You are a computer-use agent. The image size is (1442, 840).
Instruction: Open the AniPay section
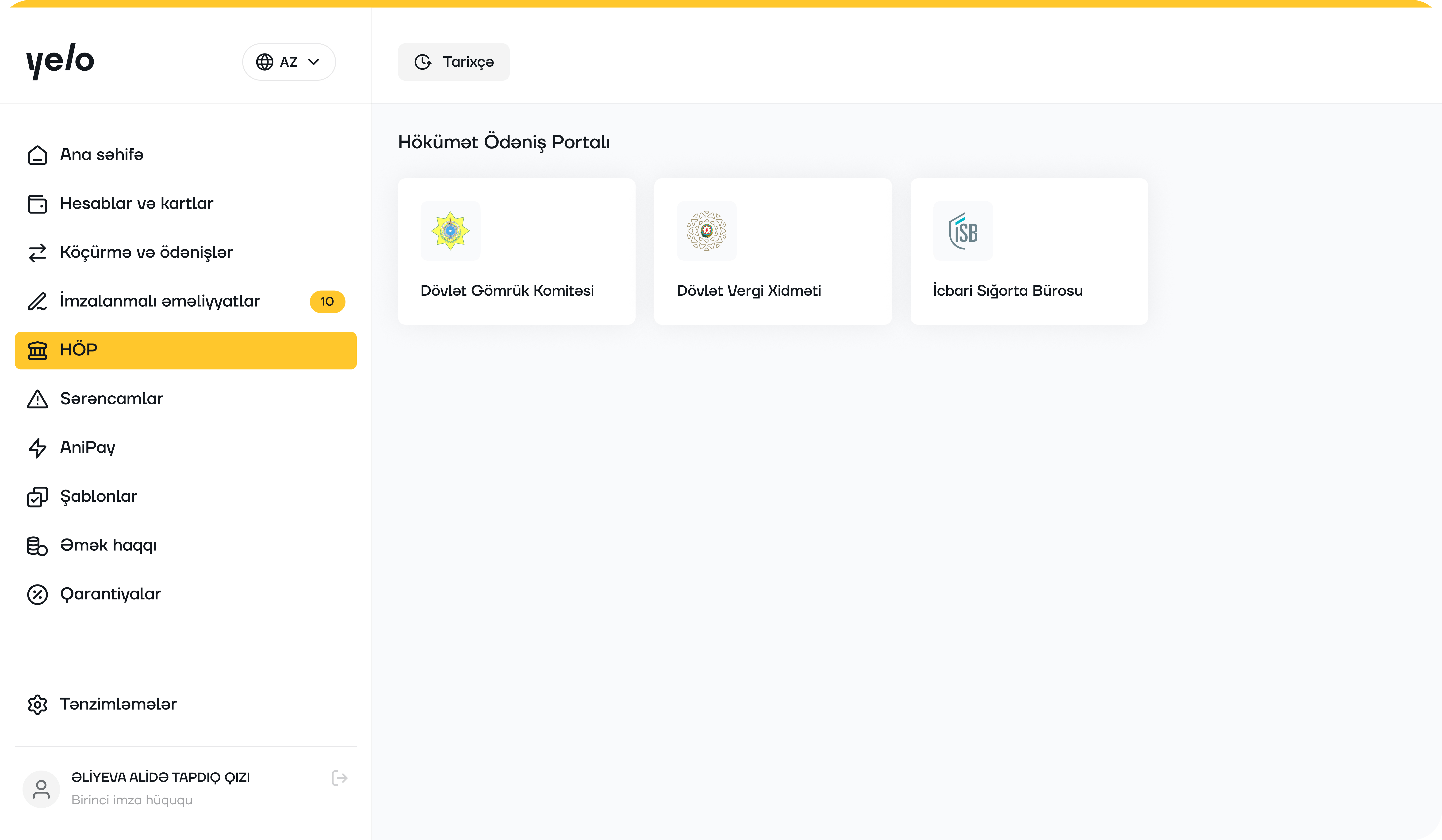coord(185,447)
